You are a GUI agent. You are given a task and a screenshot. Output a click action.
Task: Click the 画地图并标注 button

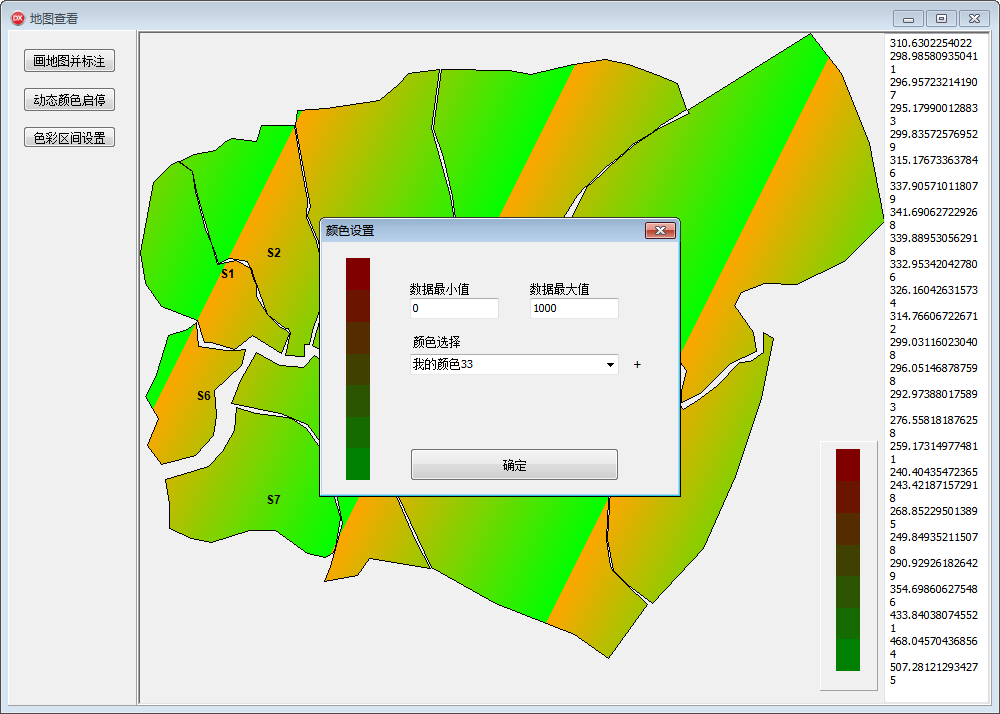click(x=70, y=61)
